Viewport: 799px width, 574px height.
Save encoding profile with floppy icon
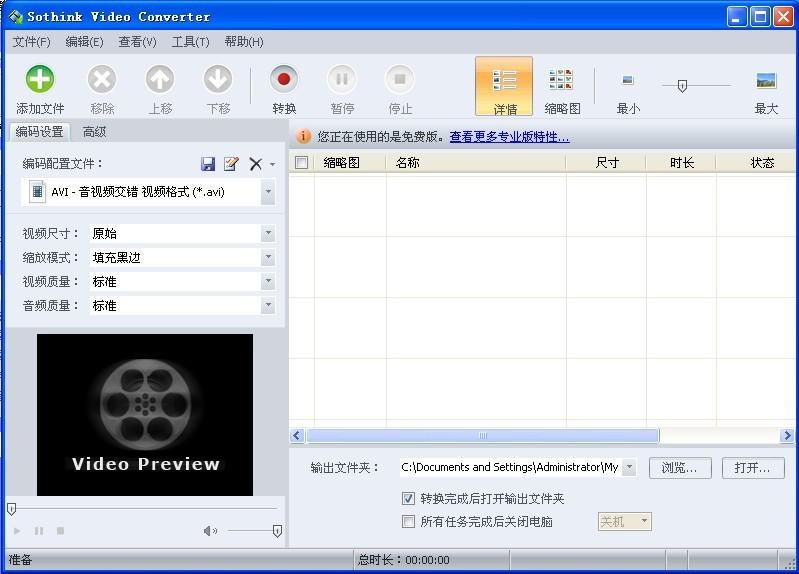click(x=208, y=164)
